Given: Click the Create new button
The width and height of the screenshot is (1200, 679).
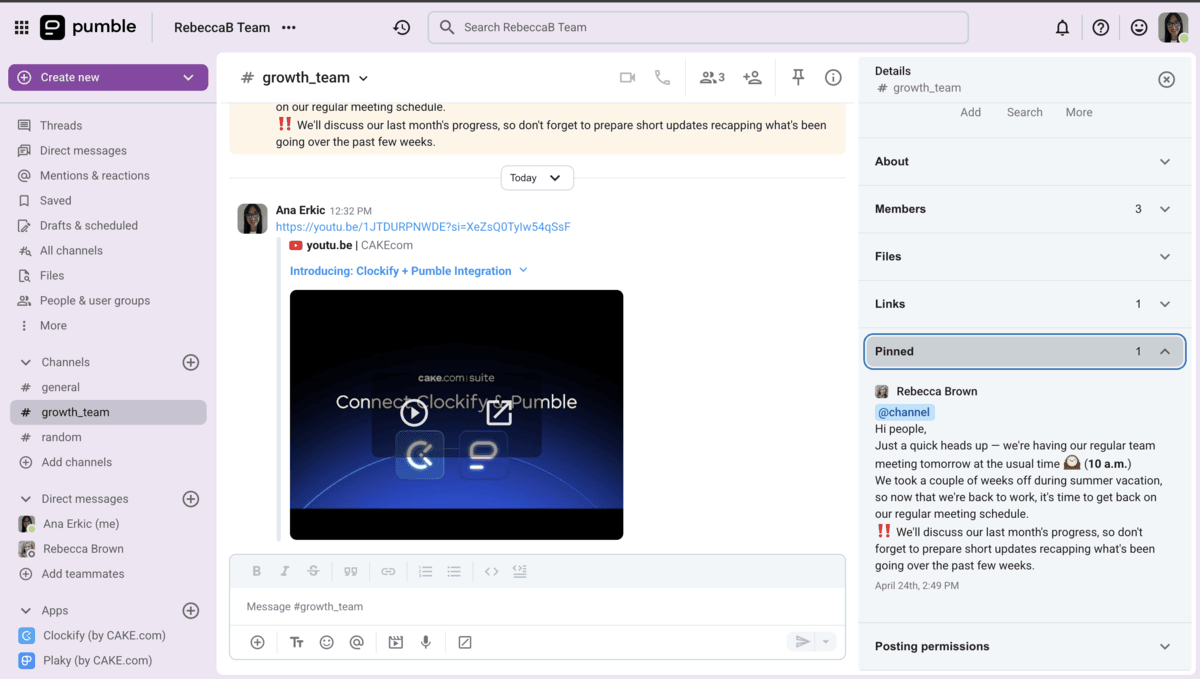Looking at the screenshot, I should [x=107, y=77].
